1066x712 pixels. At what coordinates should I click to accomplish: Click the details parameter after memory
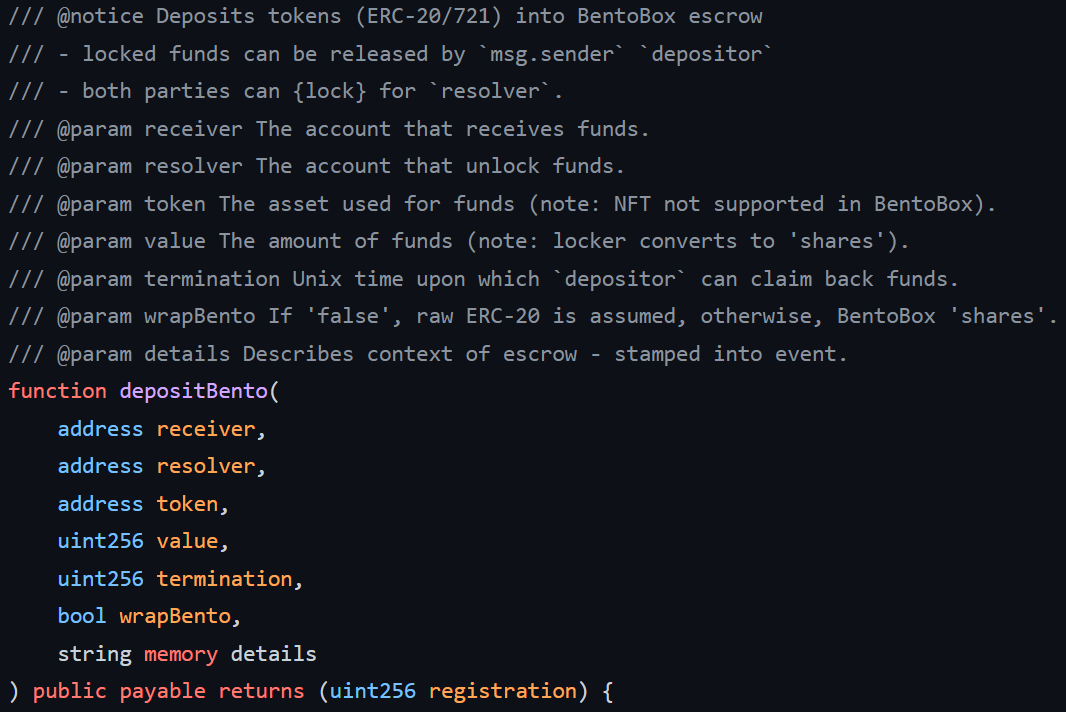tap(273, 654)
